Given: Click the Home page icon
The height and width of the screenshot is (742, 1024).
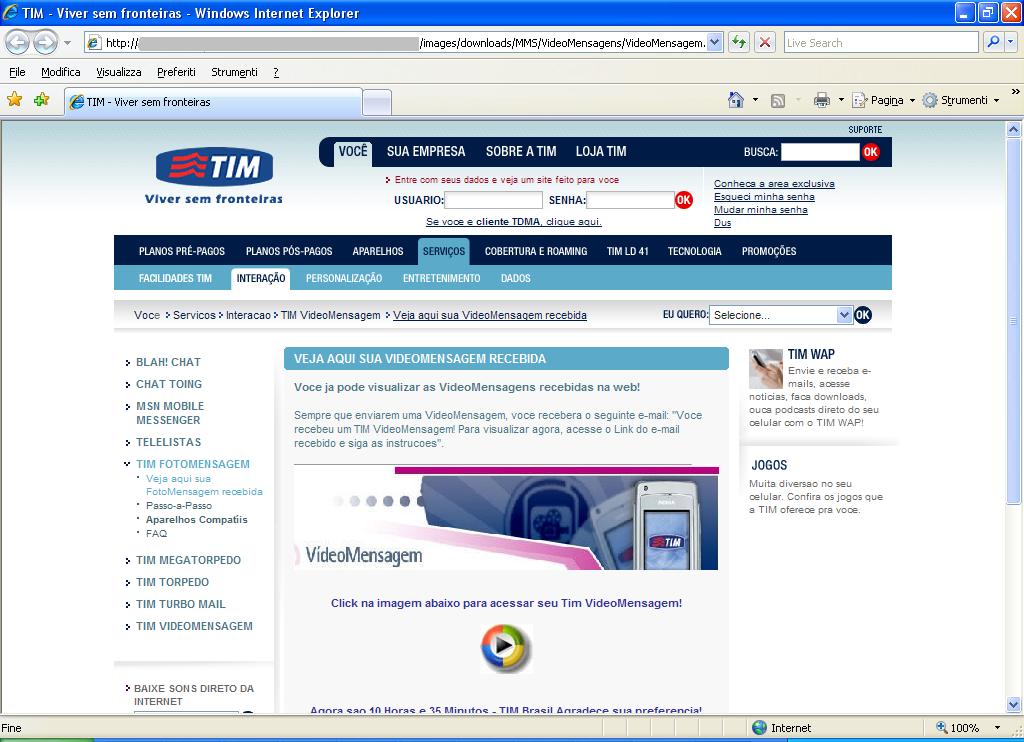Looking at the screenshot, I should (x=736, y=100).
